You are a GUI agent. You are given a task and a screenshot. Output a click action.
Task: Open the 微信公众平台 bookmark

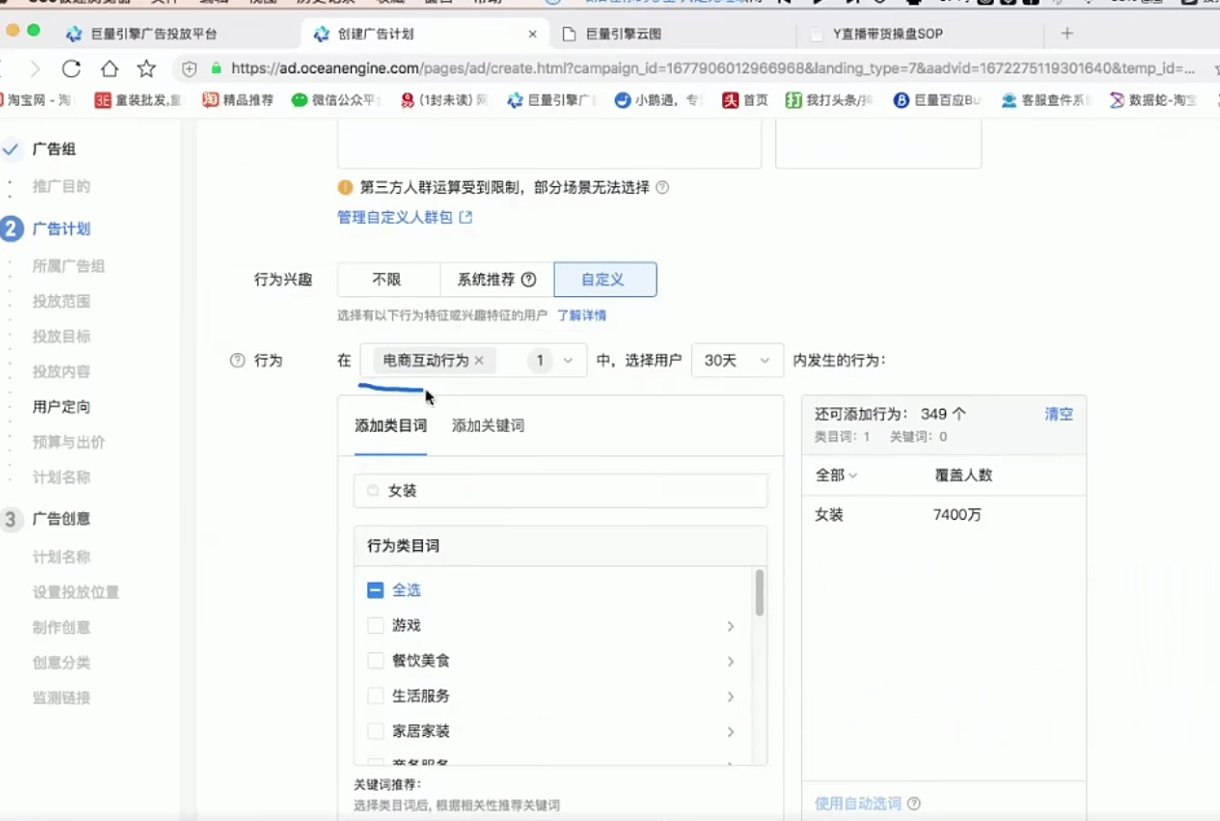pos(336,100)
